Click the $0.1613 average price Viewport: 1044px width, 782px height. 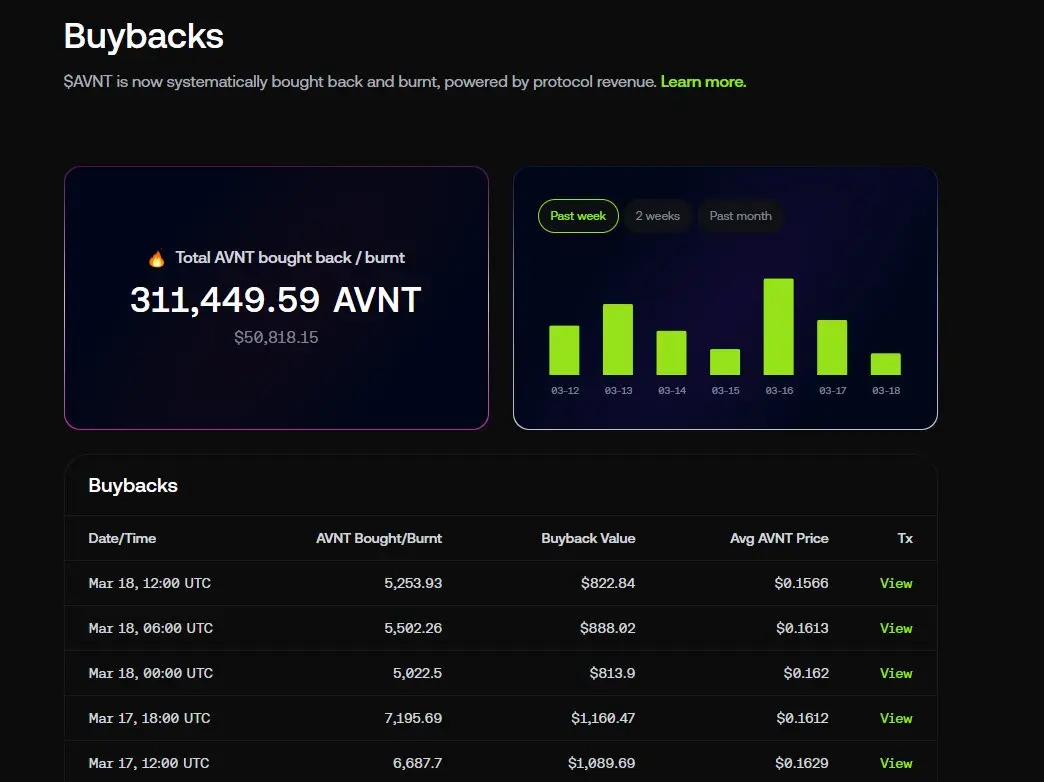(x=802, y=628)
